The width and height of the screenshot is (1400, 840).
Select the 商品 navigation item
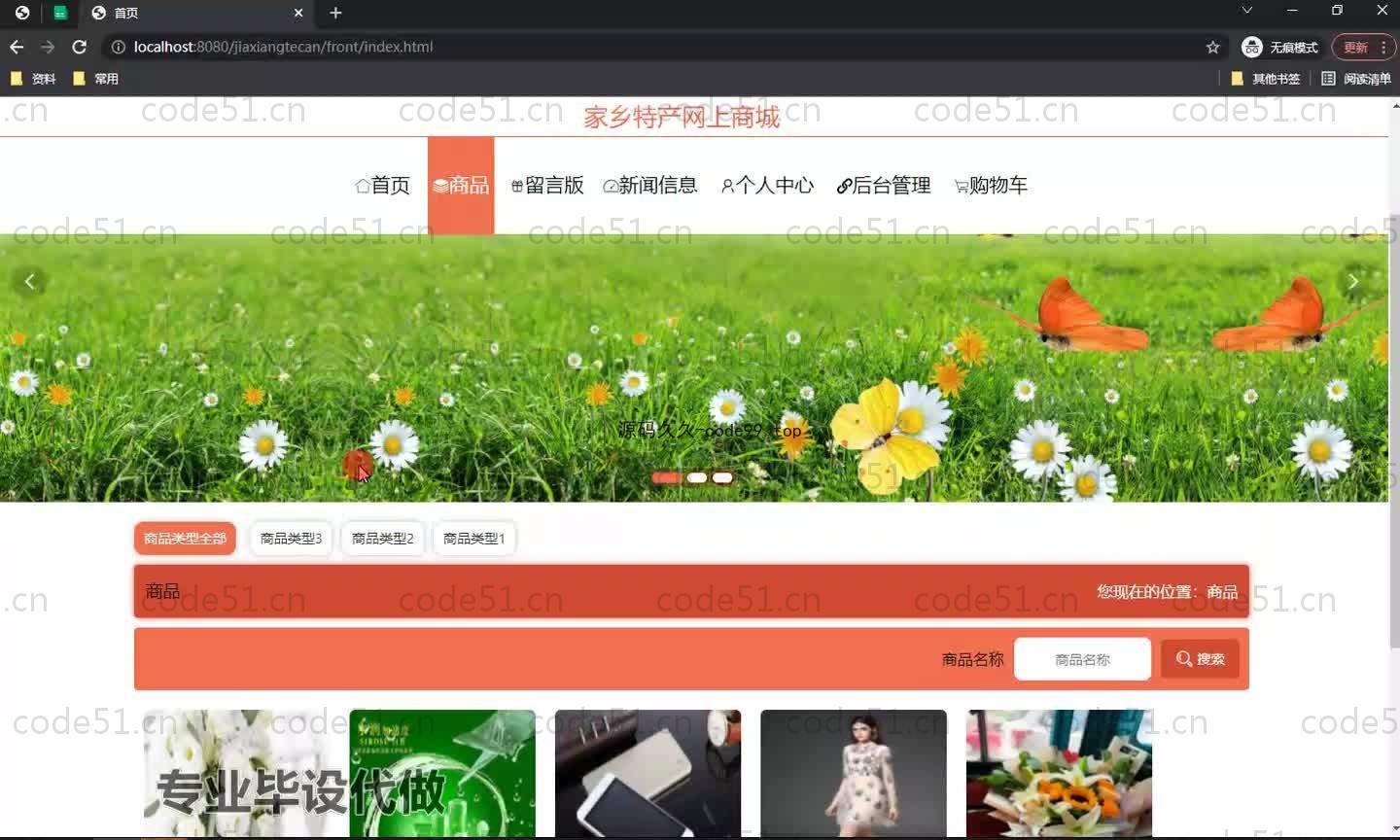click(x=461, y=185)
